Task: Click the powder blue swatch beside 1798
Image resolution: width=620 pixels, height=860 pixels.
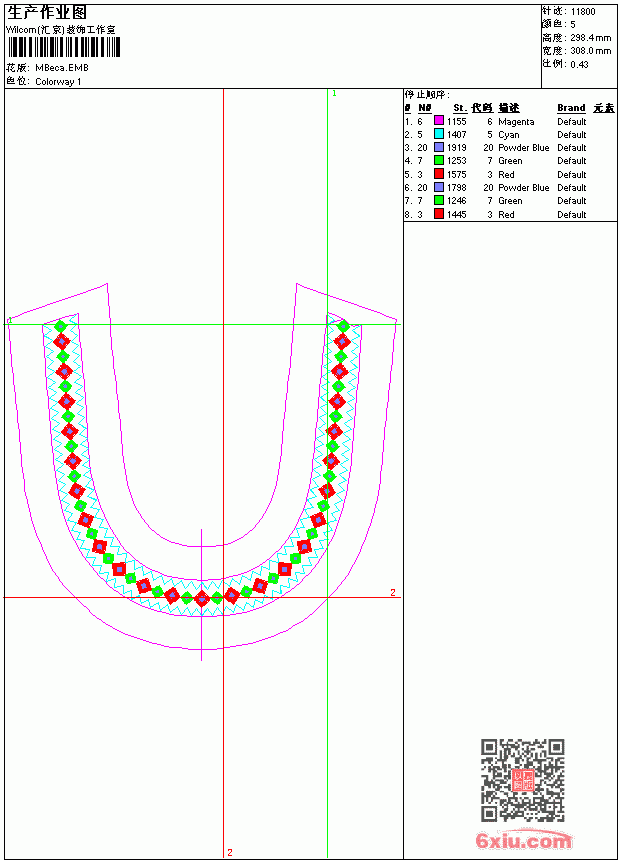Action: pyautogui.click(x=439, y=187)
